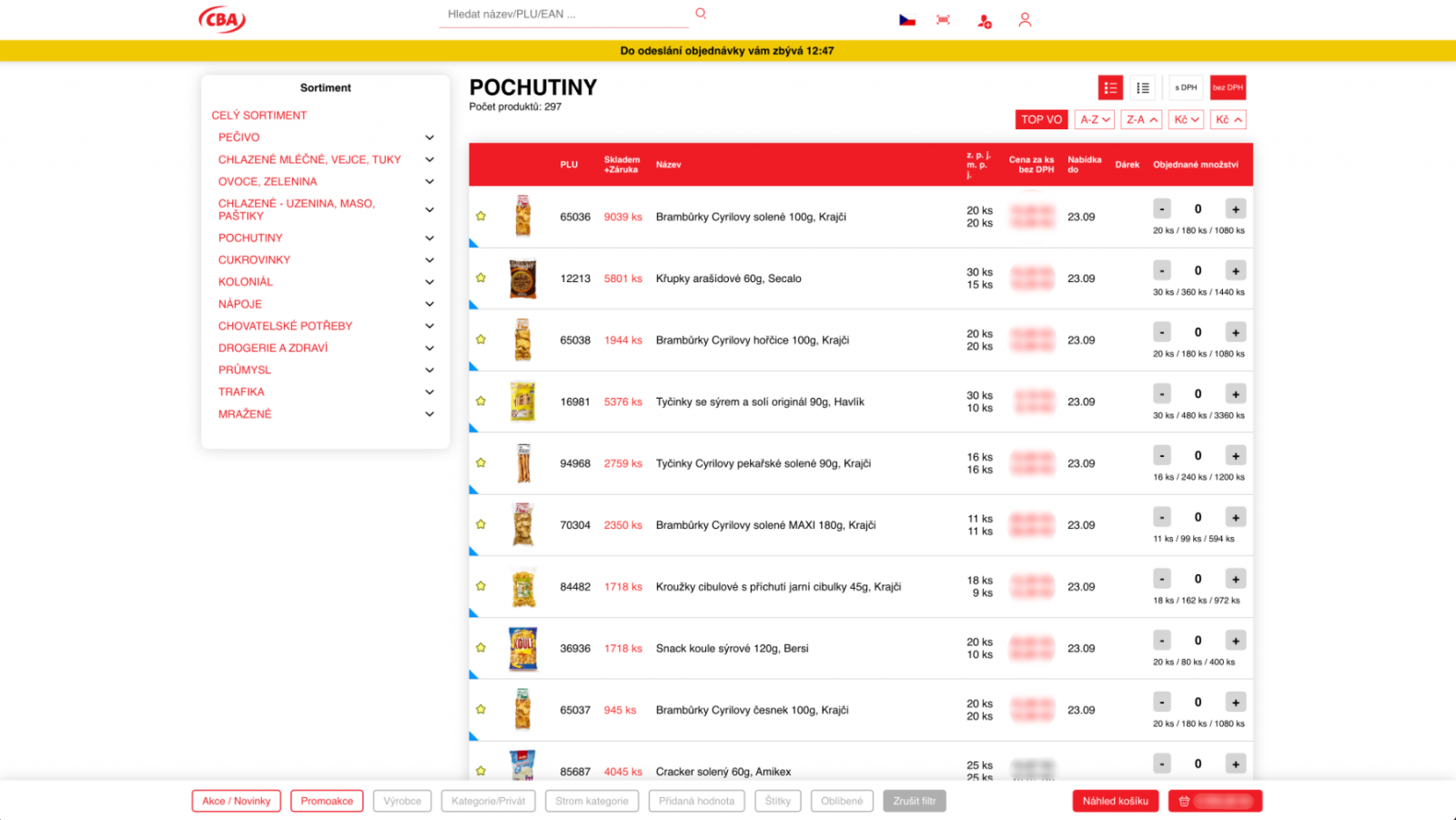Toggle prices to s DPH
This screenshot has width=1456, height=820.
click(x=1185, y=86)
